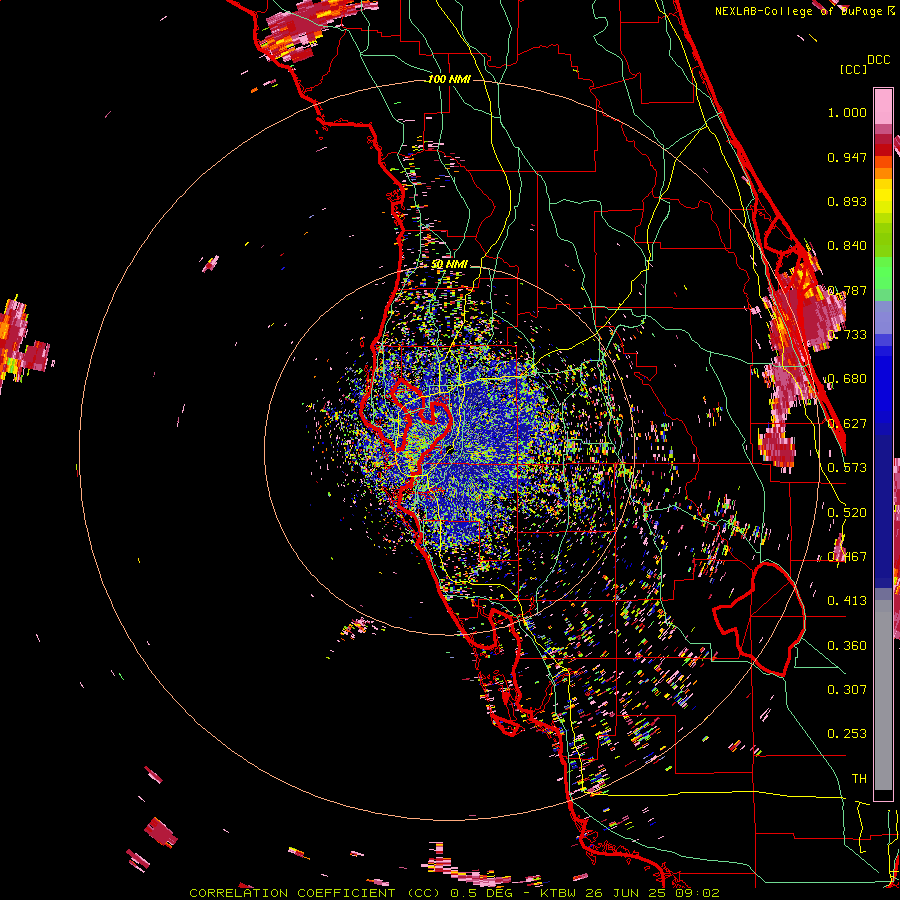Click the 09:02 timestamp
The width and height of the screenshot is (900, 900).
pyautogui.click(x=699, y=893)
